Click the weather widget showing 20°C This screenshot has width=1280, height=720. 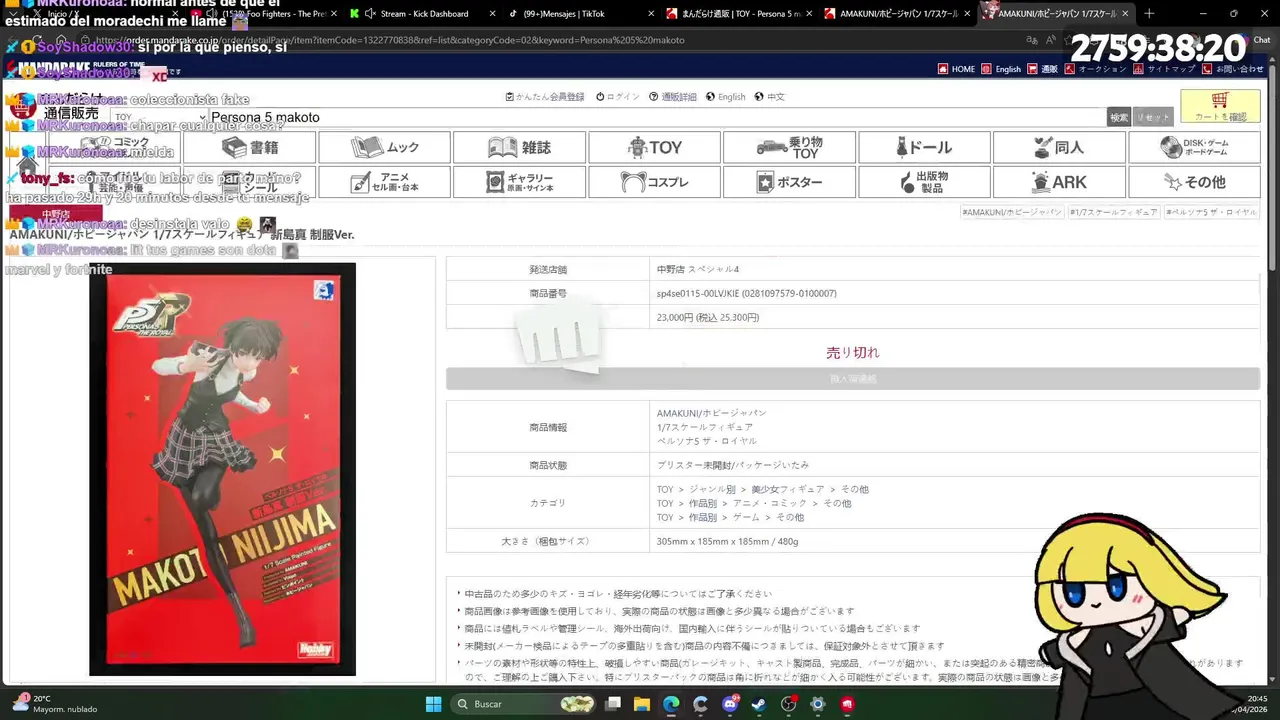coord(55,704)
